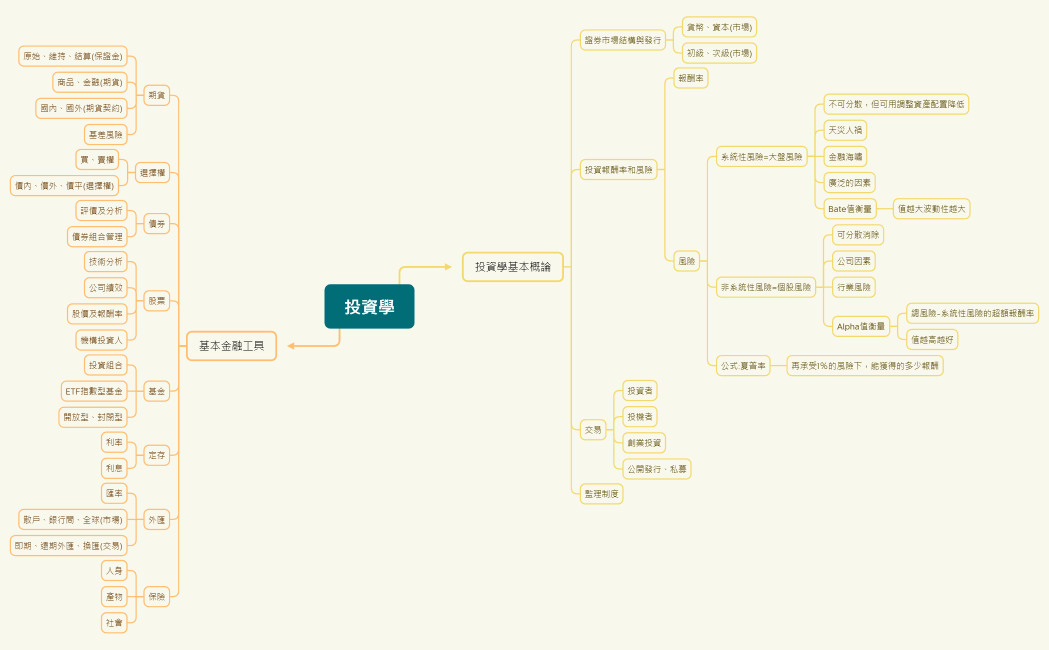
Task: Click the 期貨 topic node
Action: click(x=157, y=96)
